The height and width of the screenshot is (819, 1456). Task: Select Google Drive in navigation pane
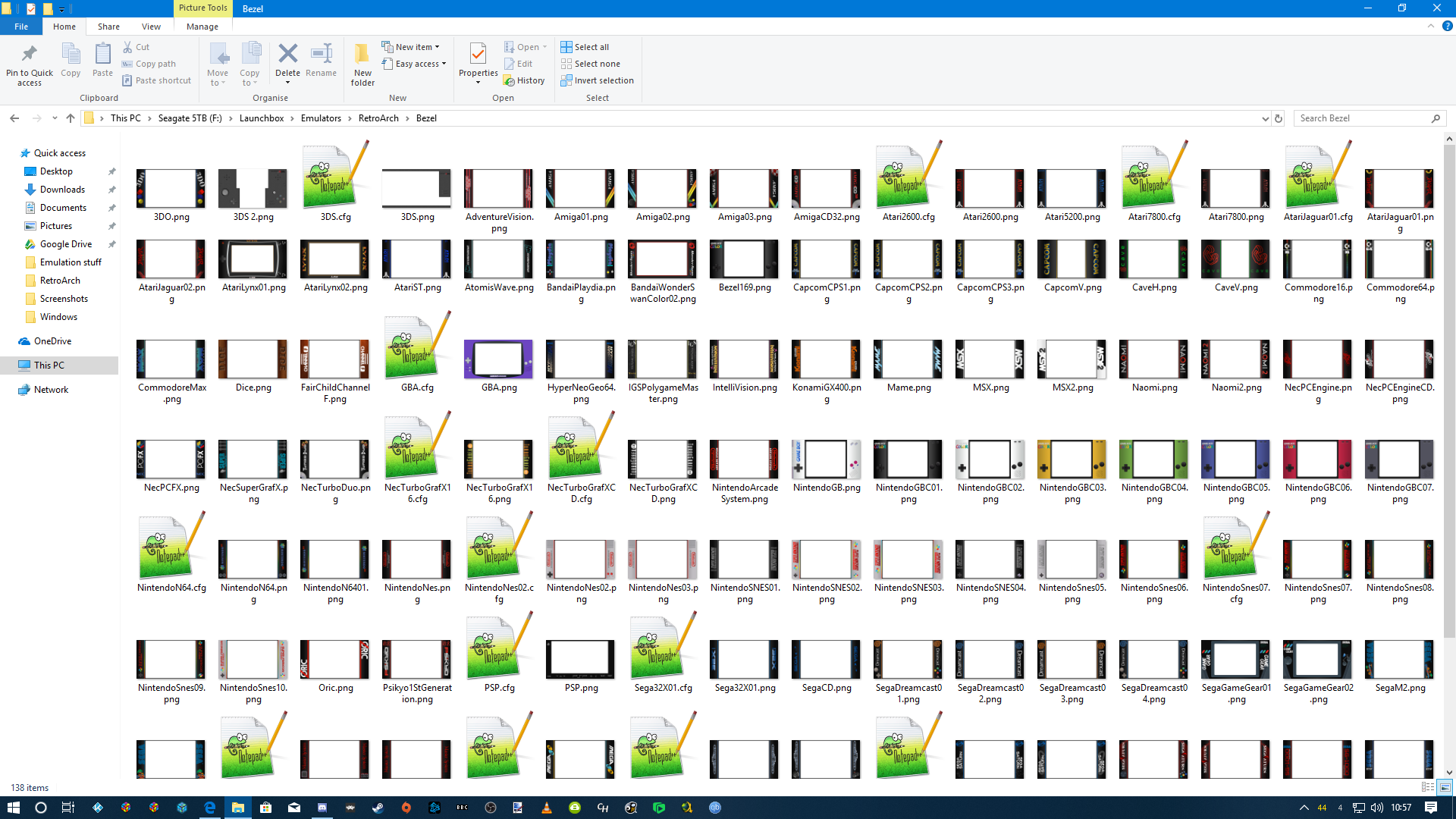[66, 244]
